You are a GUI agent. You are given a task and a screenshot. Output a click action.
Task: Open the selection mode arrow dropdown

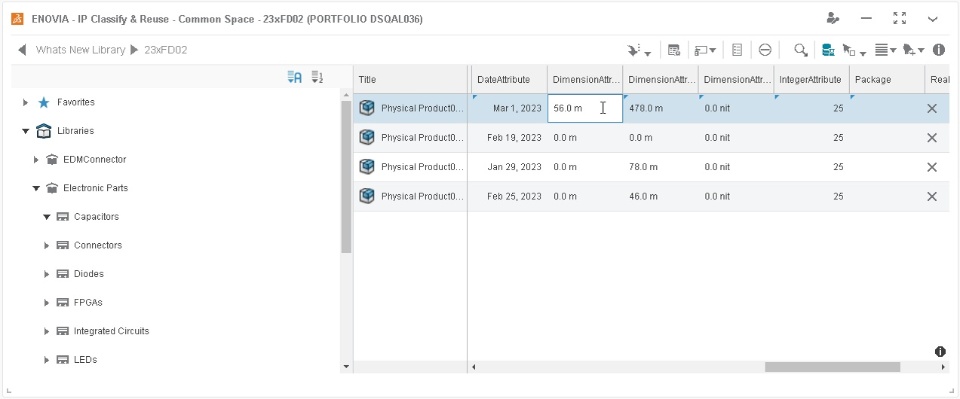pos(854,50)
